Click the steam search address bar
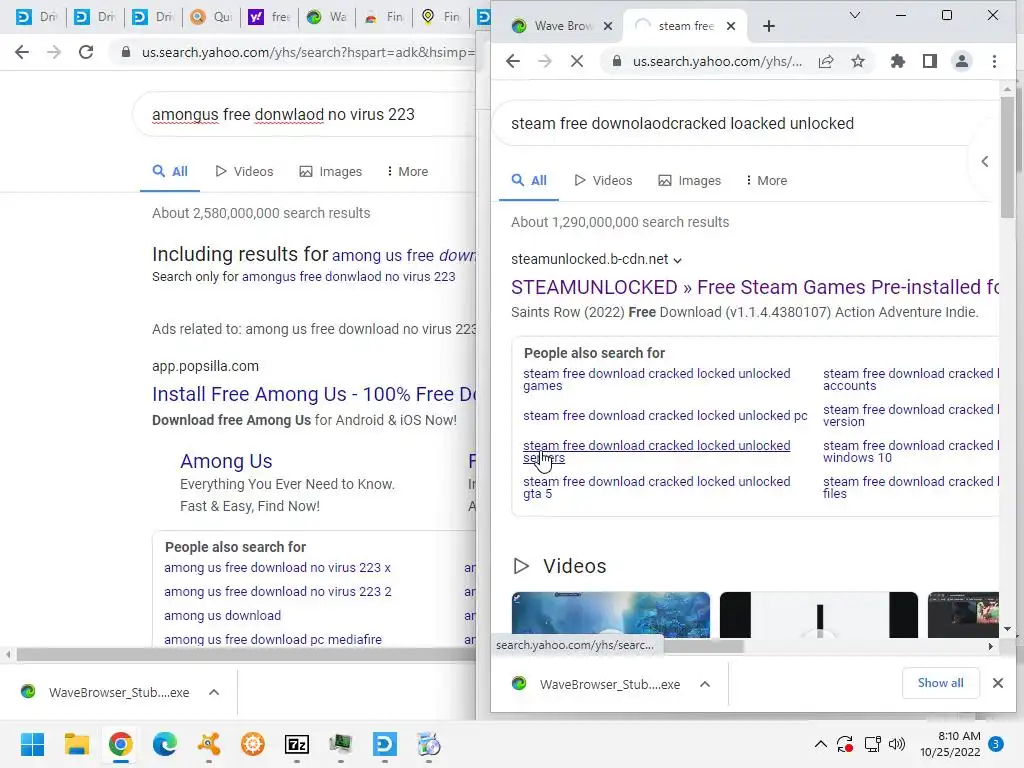1024x768 pixels. (717, 61)
